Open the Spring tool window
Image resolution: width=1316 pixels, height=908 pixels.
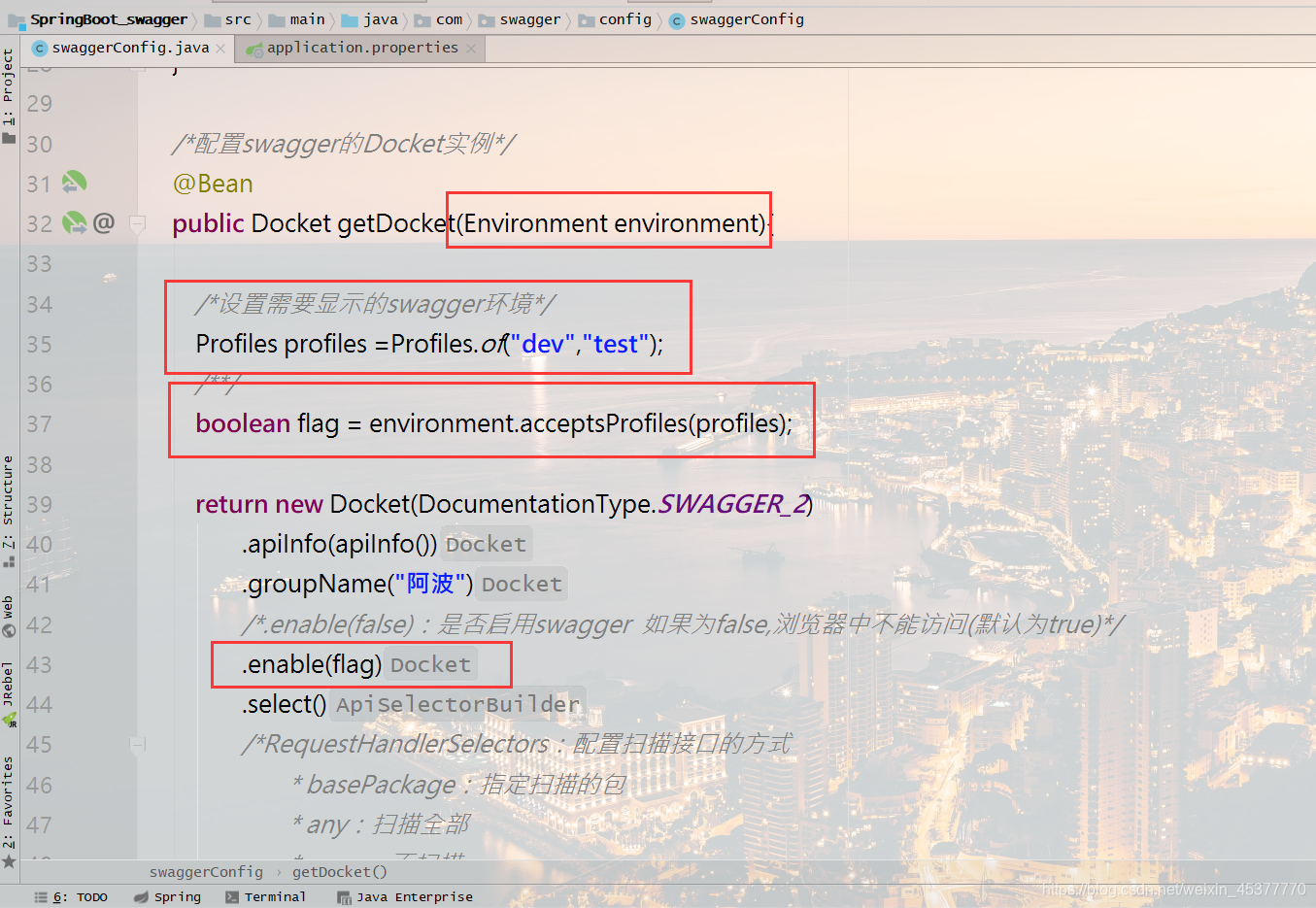[168, 897]
